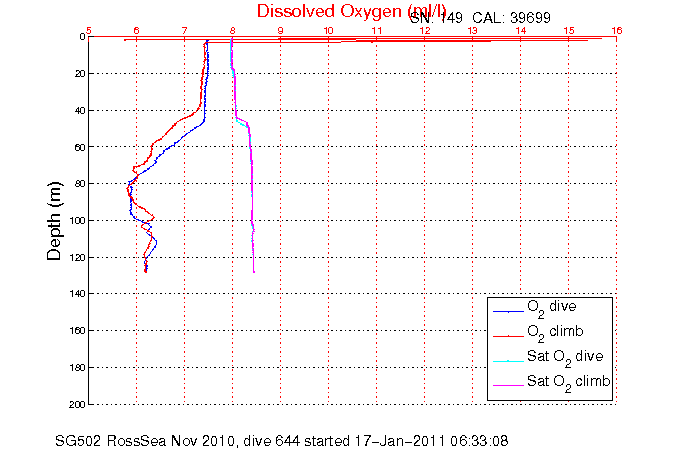
Task: Click the depth tick label 160
Action: (78, 331)
